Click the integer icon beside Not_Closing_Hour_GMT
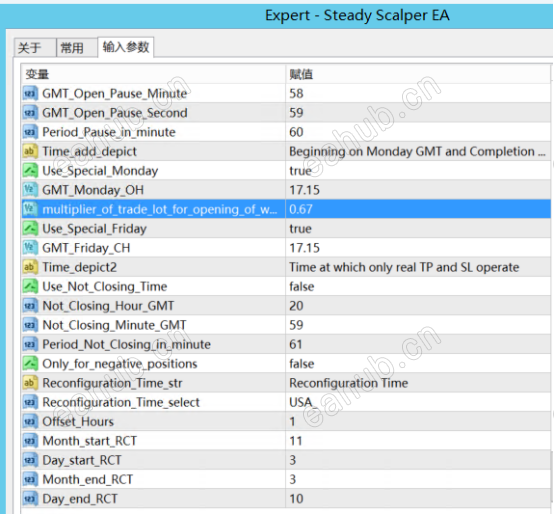Viewport: 554px width, 514px height. tap(30, 306)
